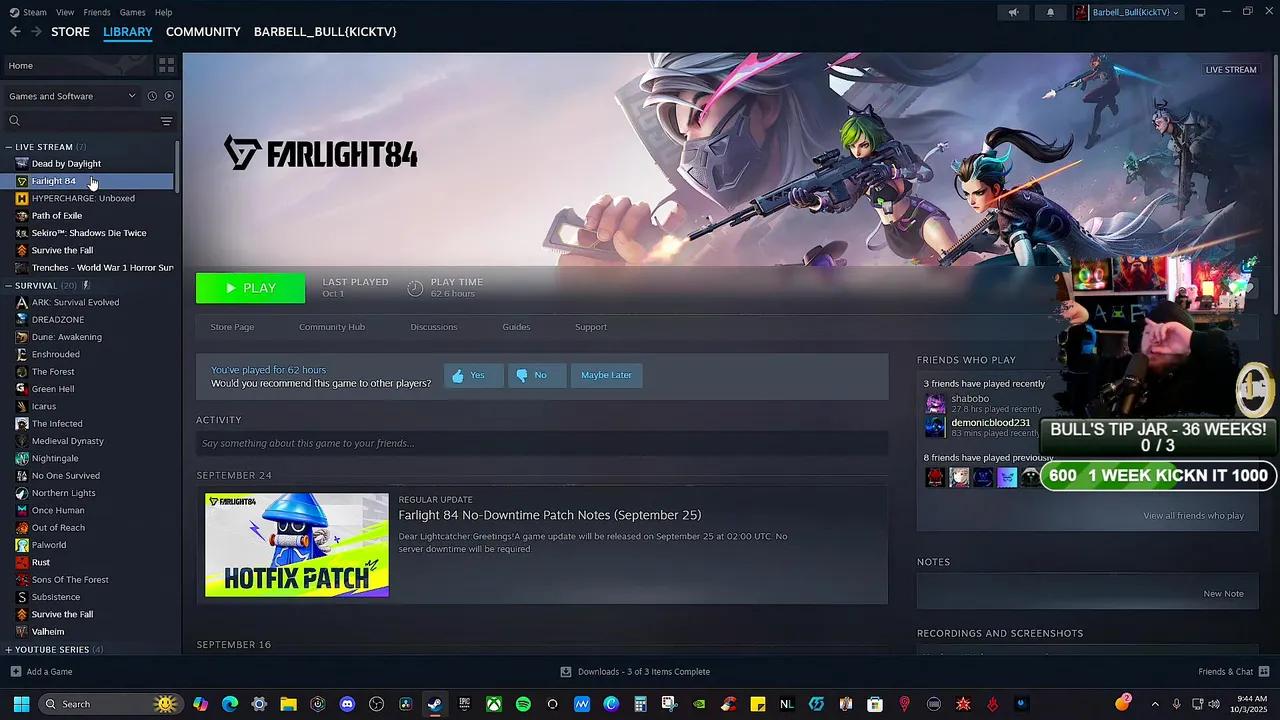Open announcements megaphone icon
The image size is (1280, 720).
pyautogui.click(x=1013, y=12)
